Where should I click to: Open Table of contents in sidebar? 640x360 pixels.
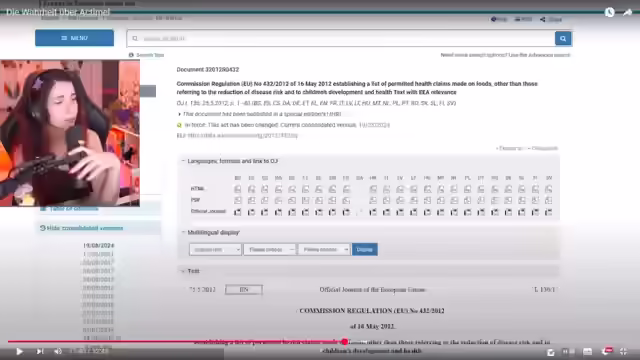70,209
